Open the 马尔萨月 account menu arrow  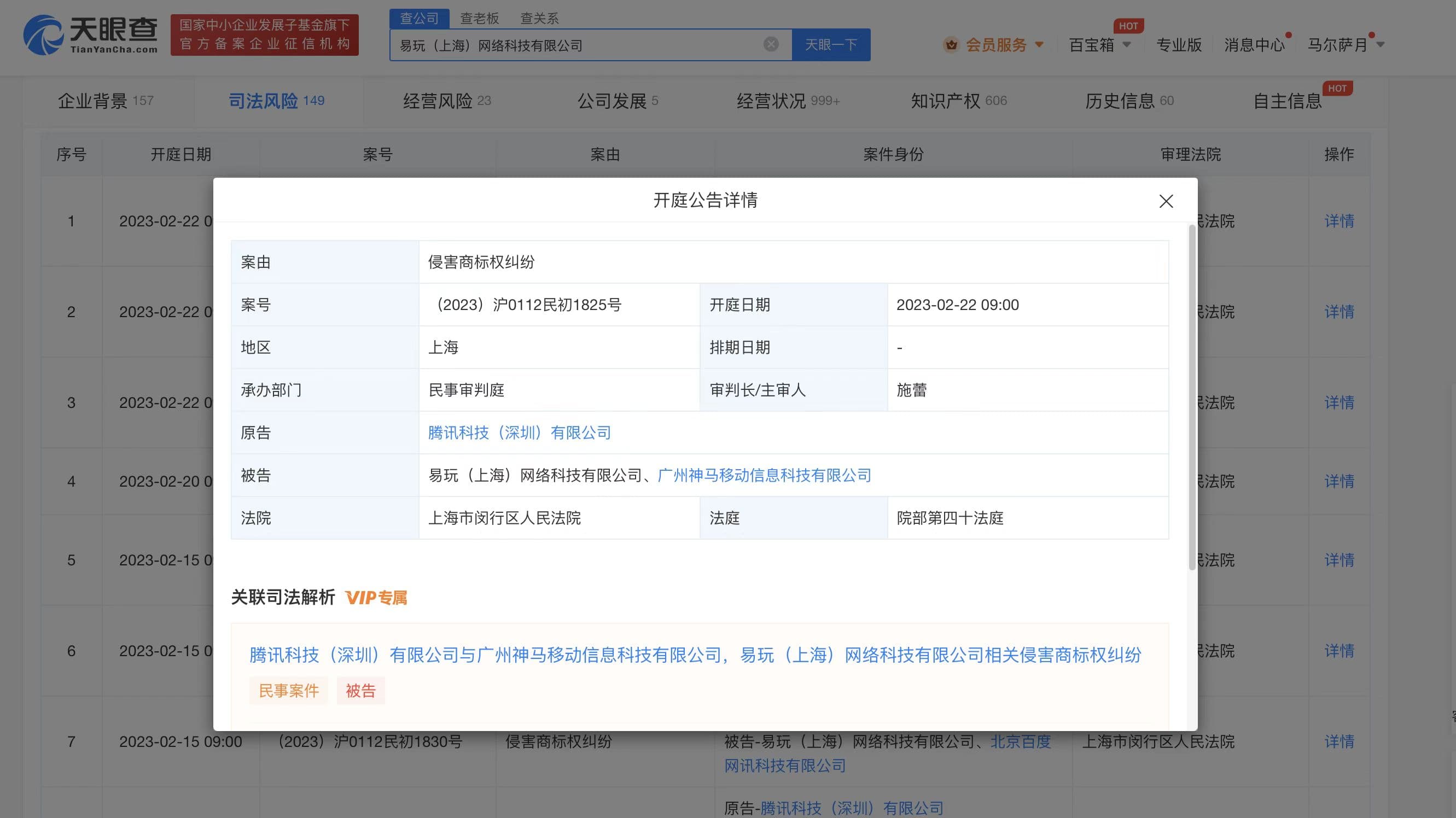1381,45
